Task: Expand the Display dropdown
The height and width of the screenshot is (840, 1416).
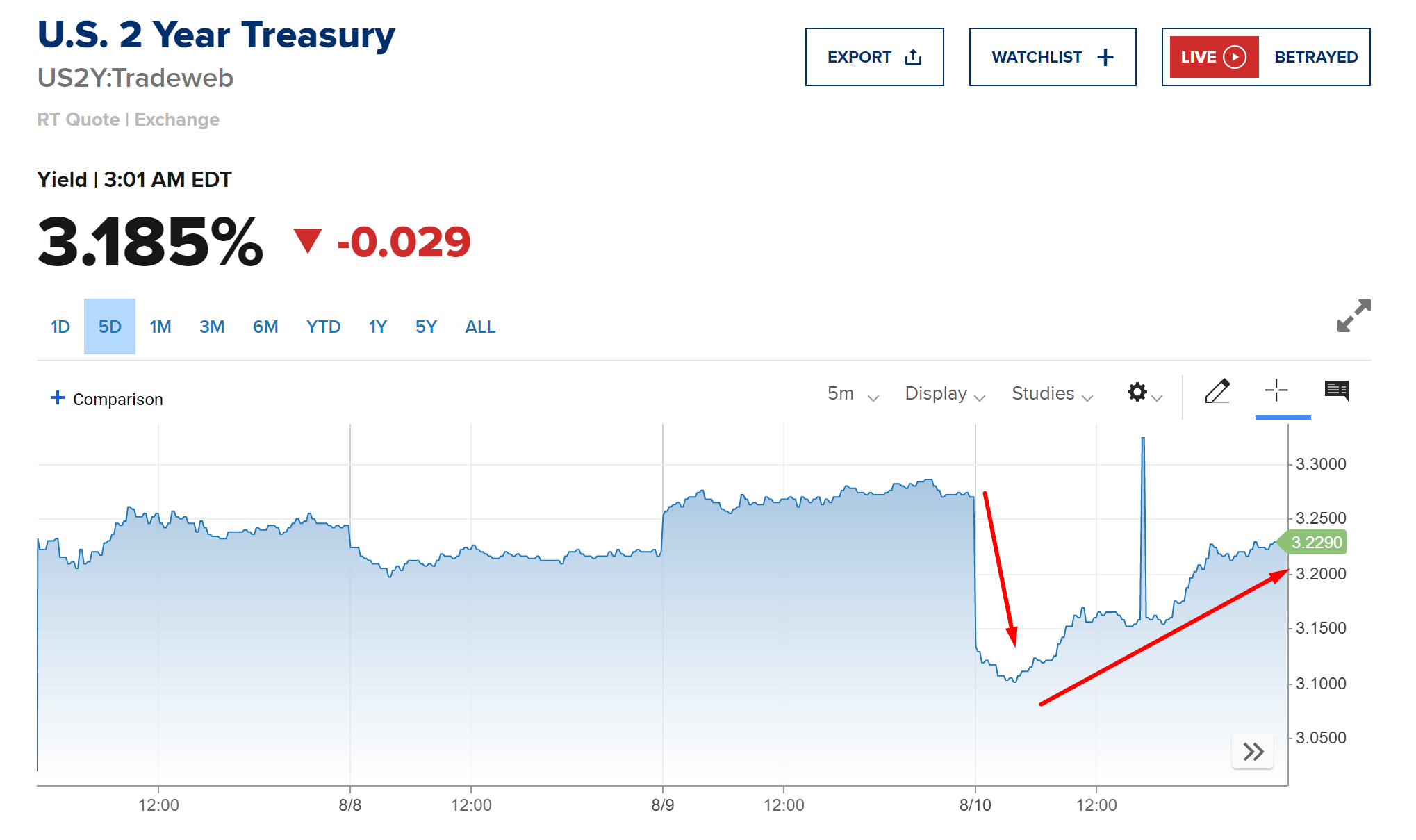Action: tap(945, 394)
